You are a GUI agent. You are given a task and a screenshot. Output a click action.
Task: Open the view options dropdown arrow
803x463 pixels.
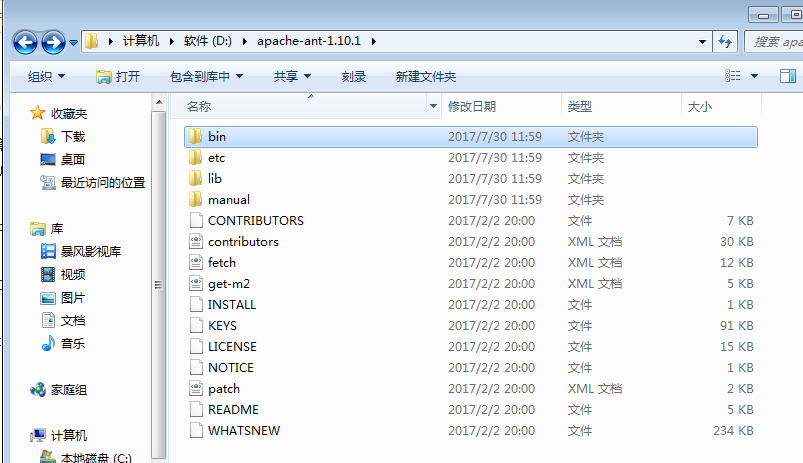[754, 76]
